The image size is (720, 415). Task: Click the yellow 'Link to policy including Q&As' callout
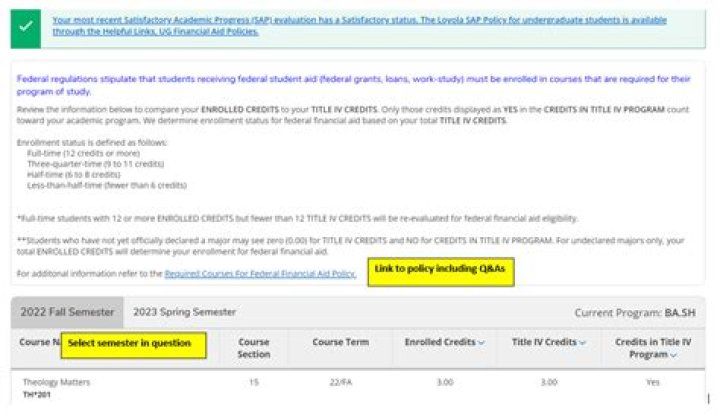click(x=440, y=270)
